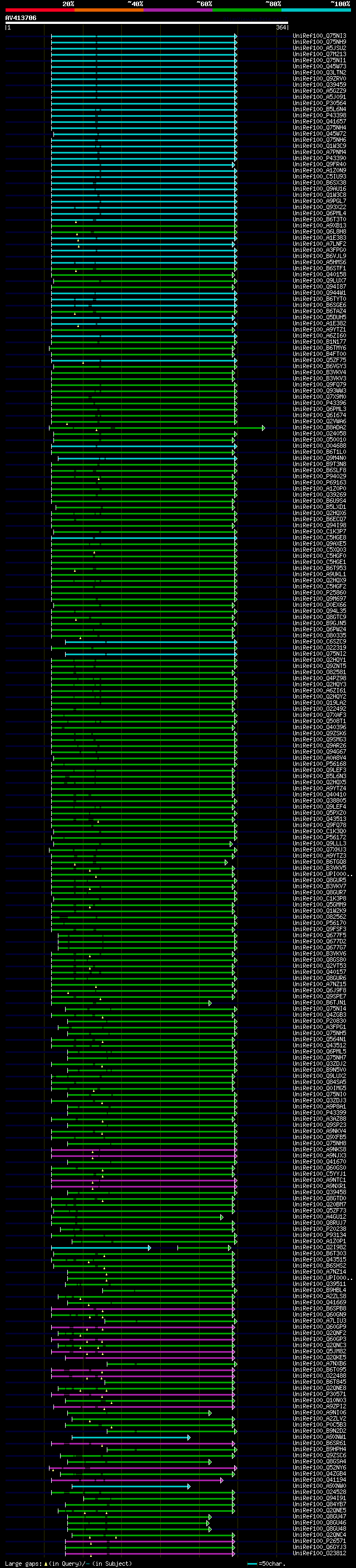Image resolution: width=356 pixels, height=1568 pixels.
Task: Open the UniRef100_P30564 hit label
Action: coord(319,103)
